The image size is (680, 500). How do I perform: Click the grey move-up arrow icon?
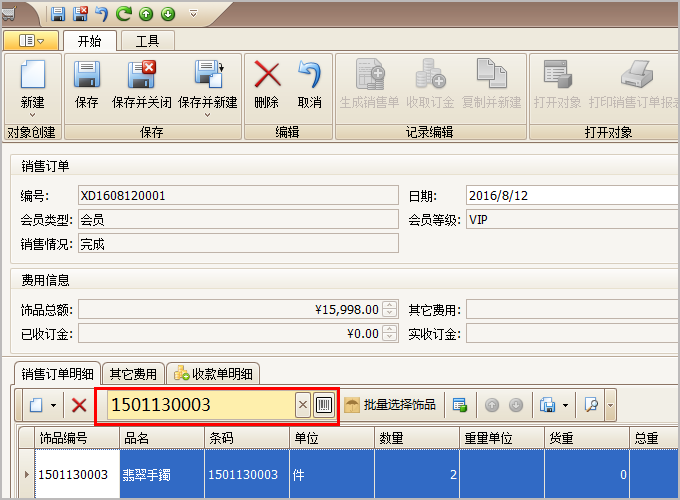click(492, 405)
